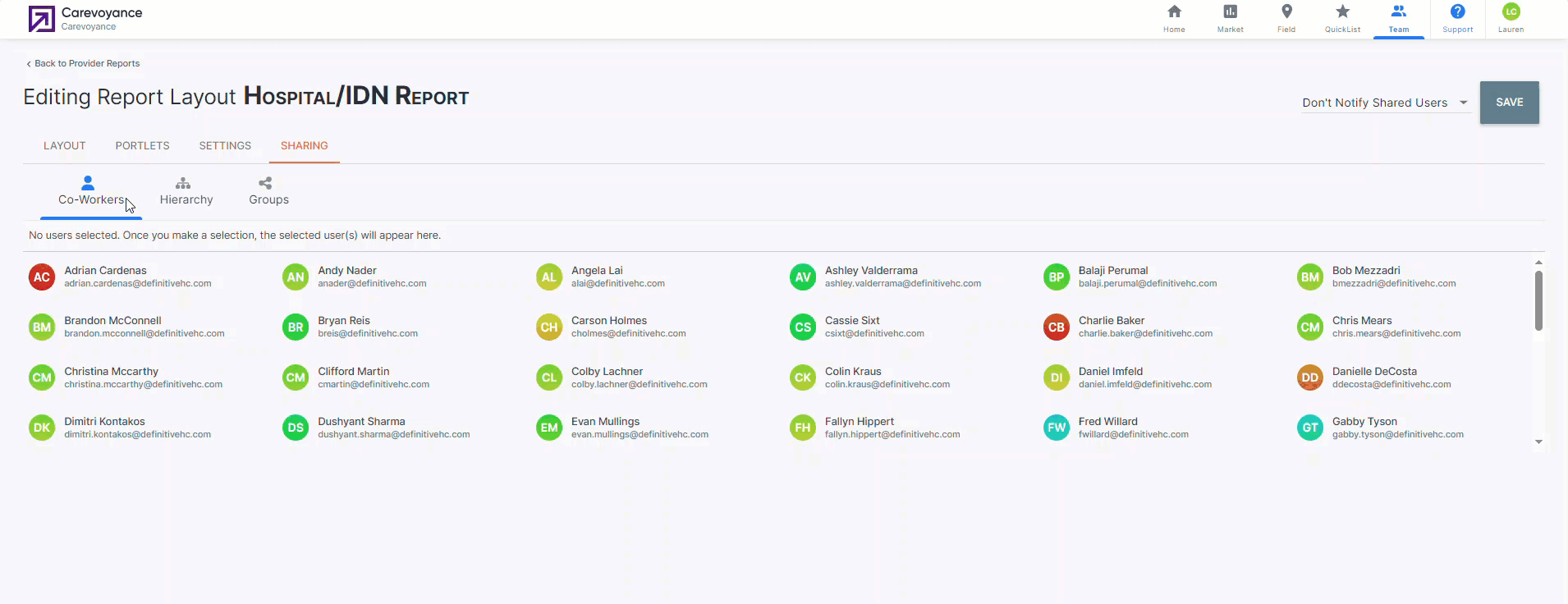Click the Dushyant Sharma name
The width and height of the screenshot is (1568, 604).
[x=362, y=422]
